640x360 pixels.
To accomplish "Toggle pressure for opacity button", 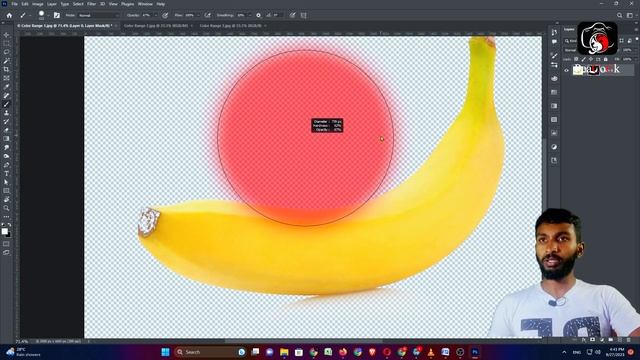I will click(165, 15).
